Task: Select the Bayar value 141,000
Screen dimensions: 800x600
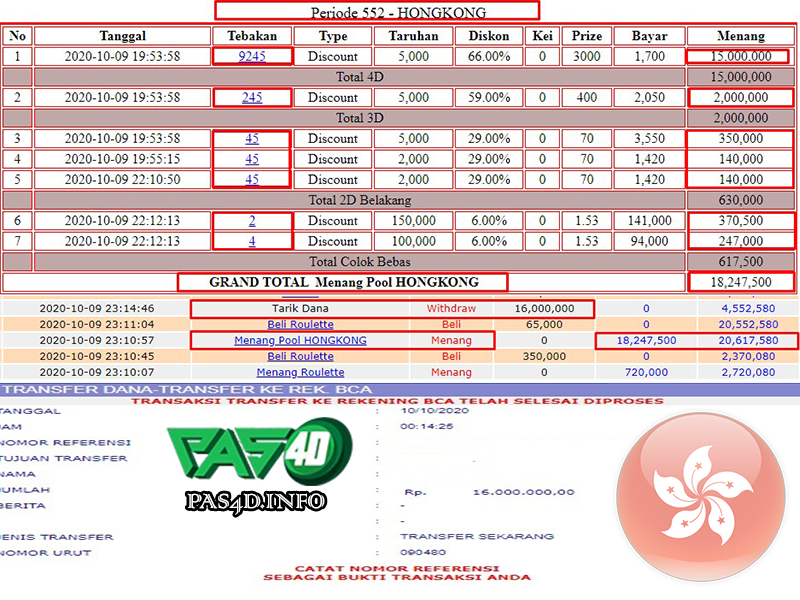Action: point(649,220)
